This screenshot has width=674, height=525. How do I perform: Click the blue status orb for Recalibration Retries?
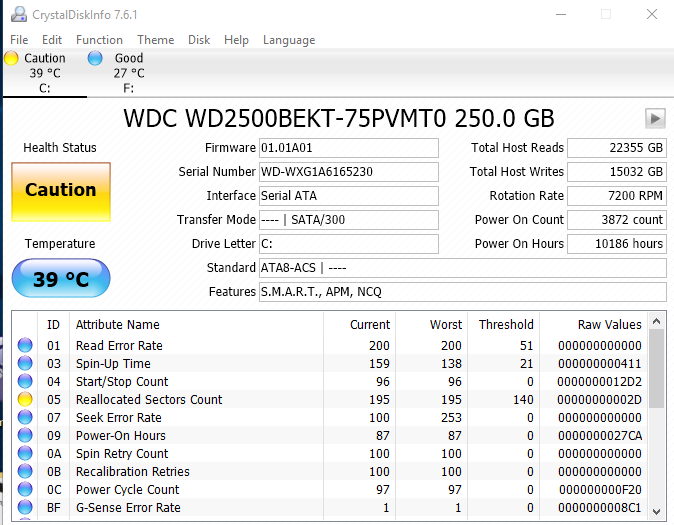pyautogui.click(x=25, y=472)
